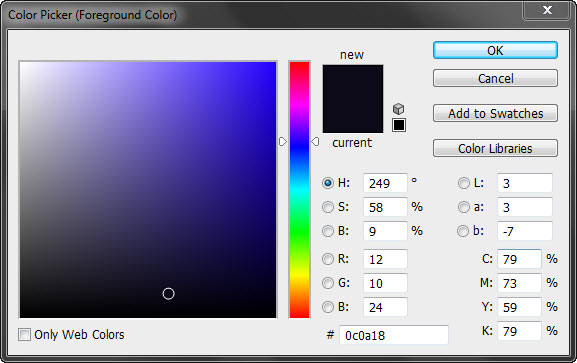Click the circular picker marker in the color field

169,293
